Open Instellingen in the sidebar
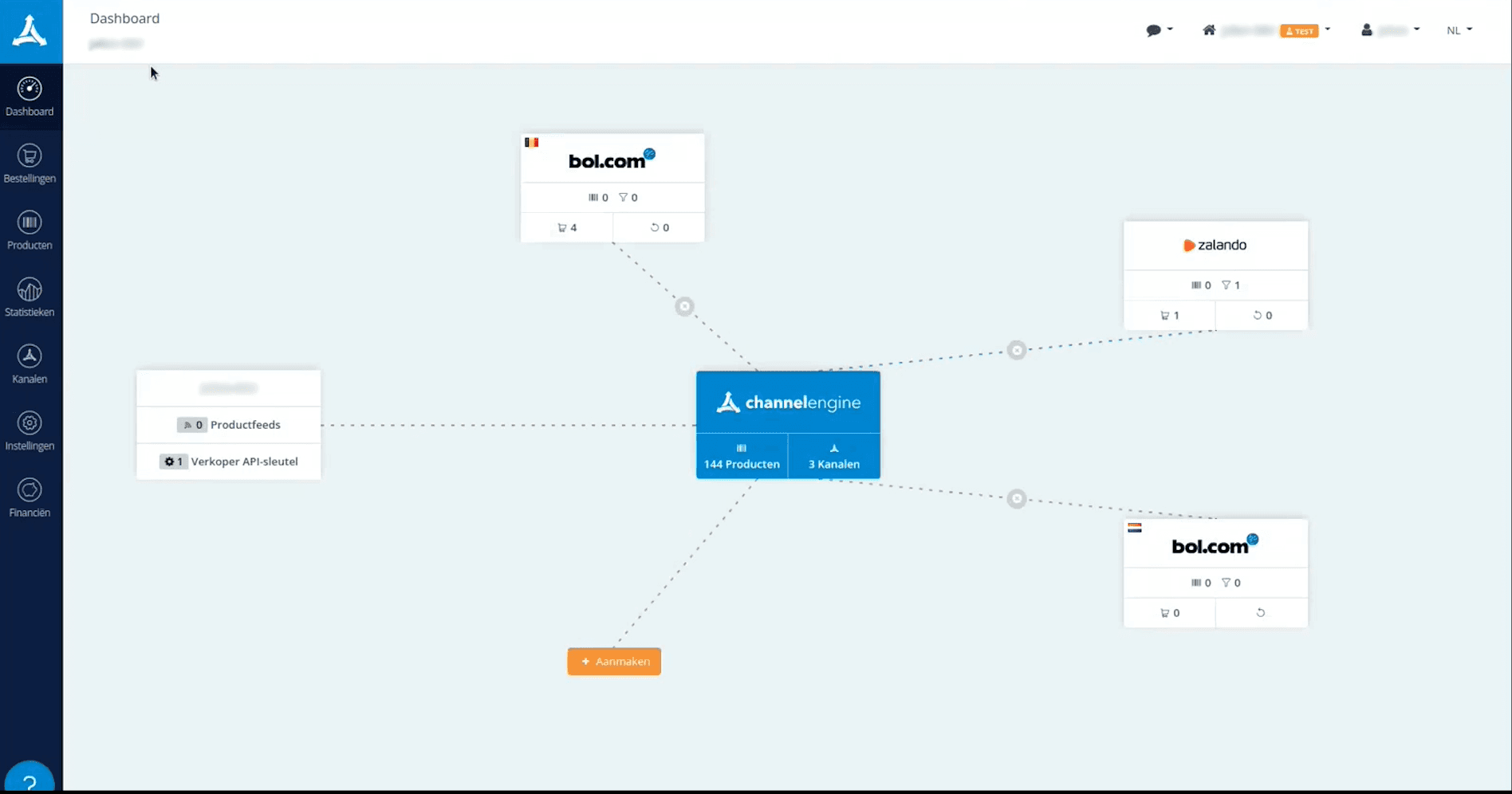1512x794 pixels. (30, 431)
